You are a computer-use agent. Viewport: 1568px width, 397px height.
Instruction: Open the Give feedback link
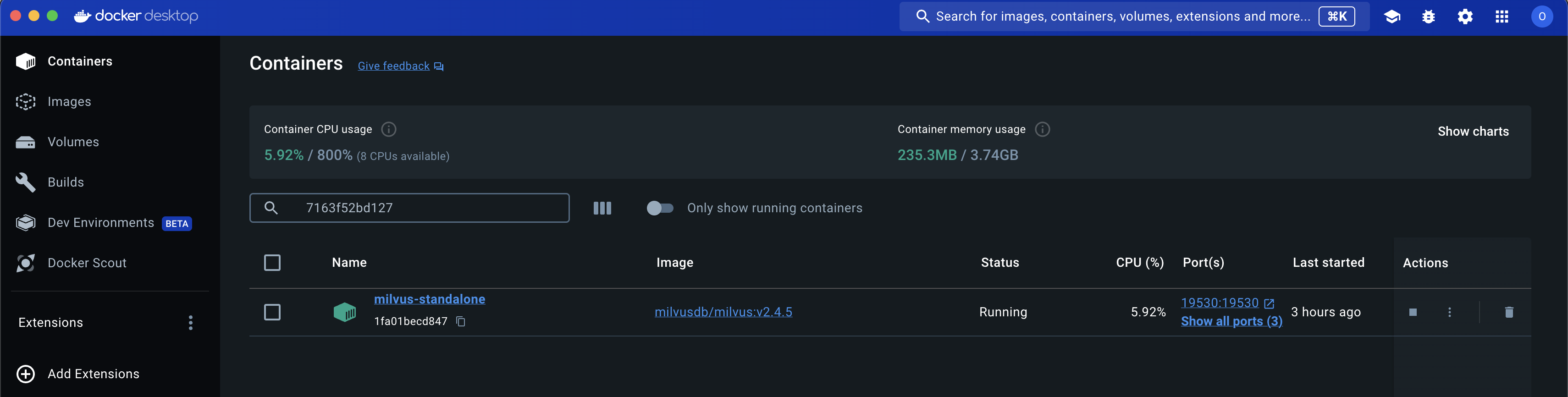(393, 66)
